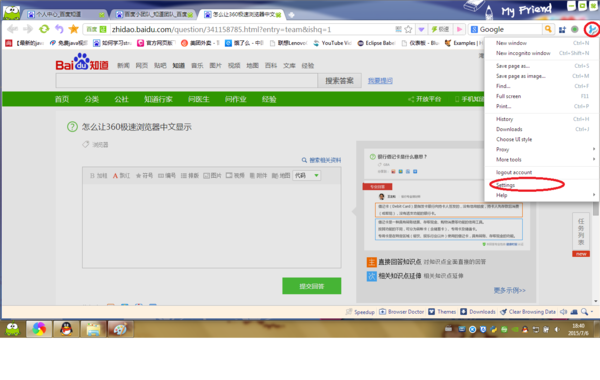Click the 搜索答案 search button
This screenshot has height=380, width=600.
pyautogui.click(x=339, y=81)
